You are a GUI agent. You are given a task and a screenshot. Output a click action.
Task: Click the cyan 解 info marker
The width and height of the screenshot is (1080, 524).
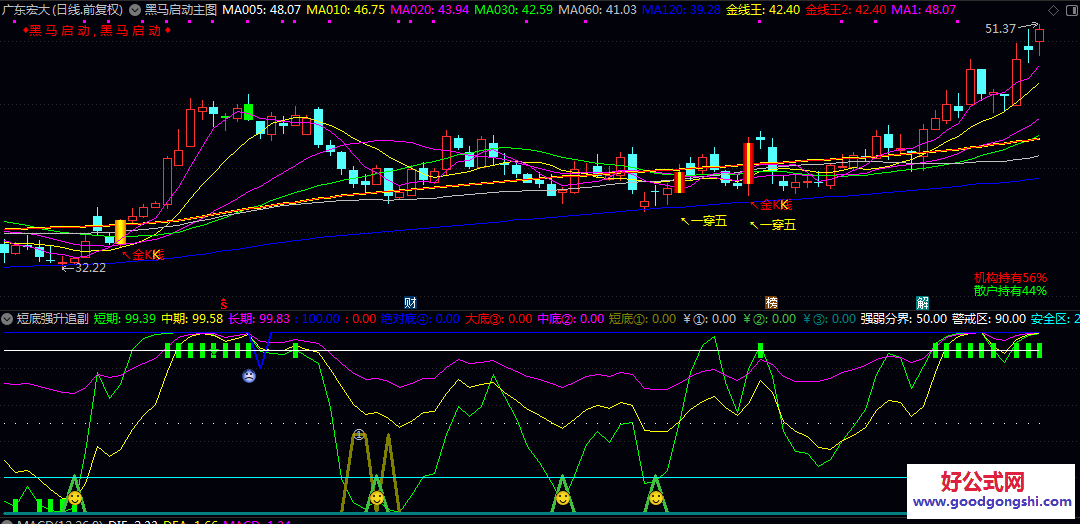(922, 302)
